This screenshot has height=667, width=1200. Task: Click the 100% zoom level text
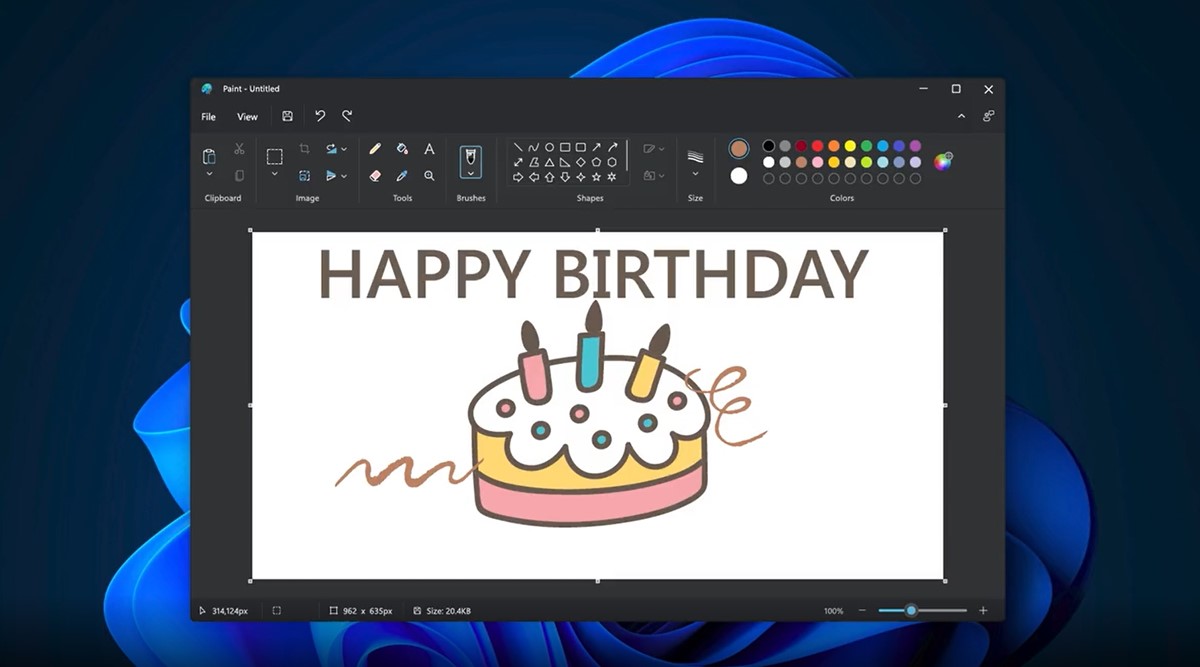click(833, 611)
